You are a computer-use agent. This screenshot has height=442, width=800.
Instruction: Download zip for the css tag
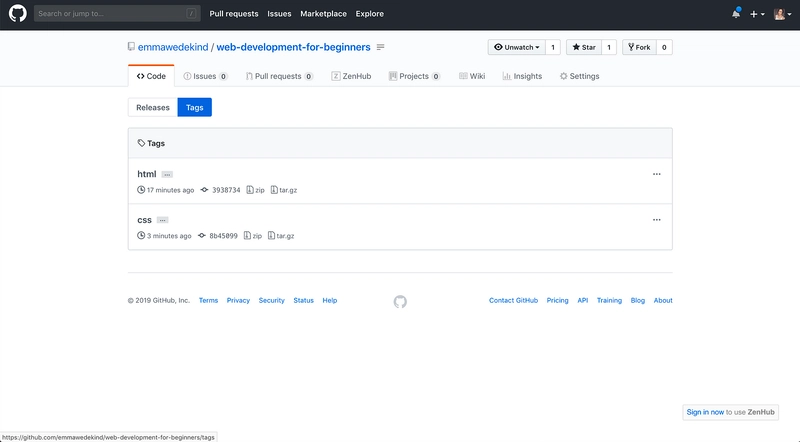(253, 236)
